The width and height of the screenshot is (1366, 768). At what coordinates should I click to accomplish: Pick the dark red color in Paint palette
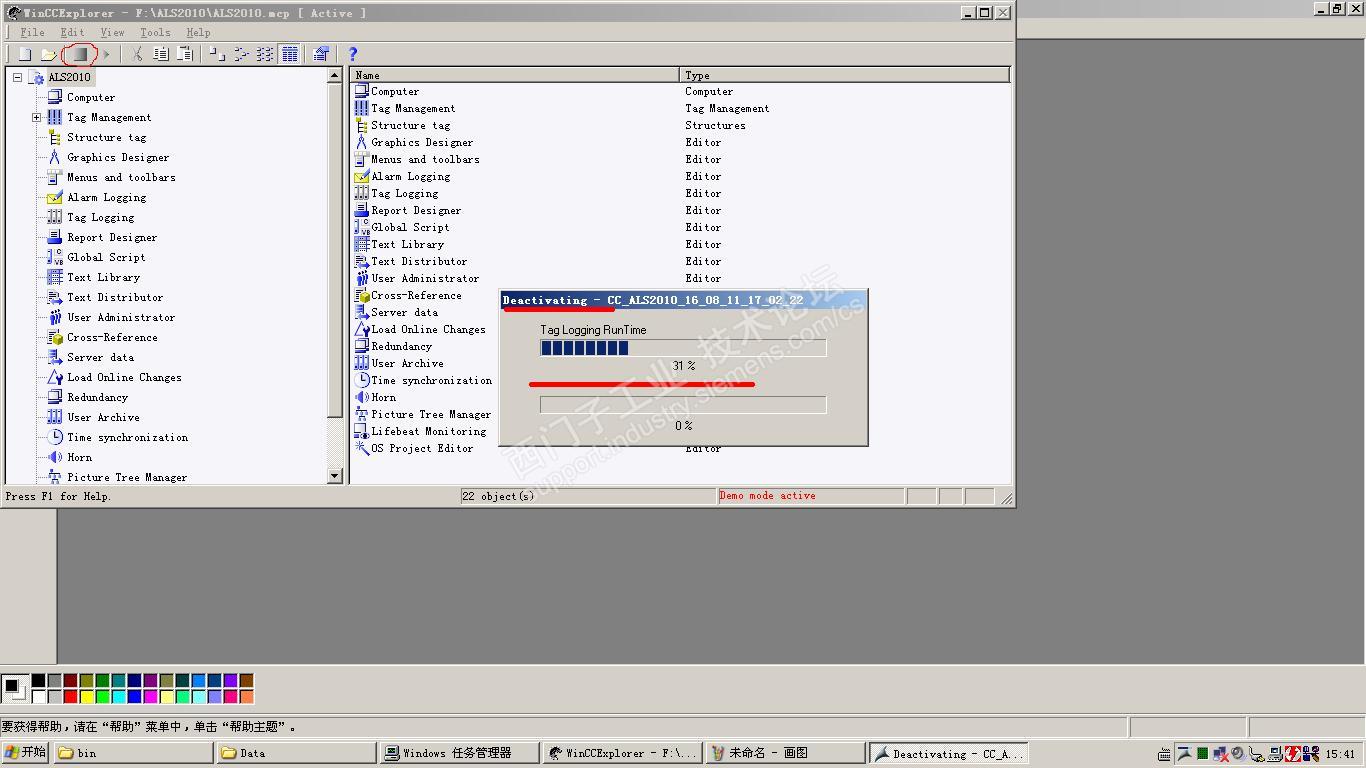click(71, 681)
